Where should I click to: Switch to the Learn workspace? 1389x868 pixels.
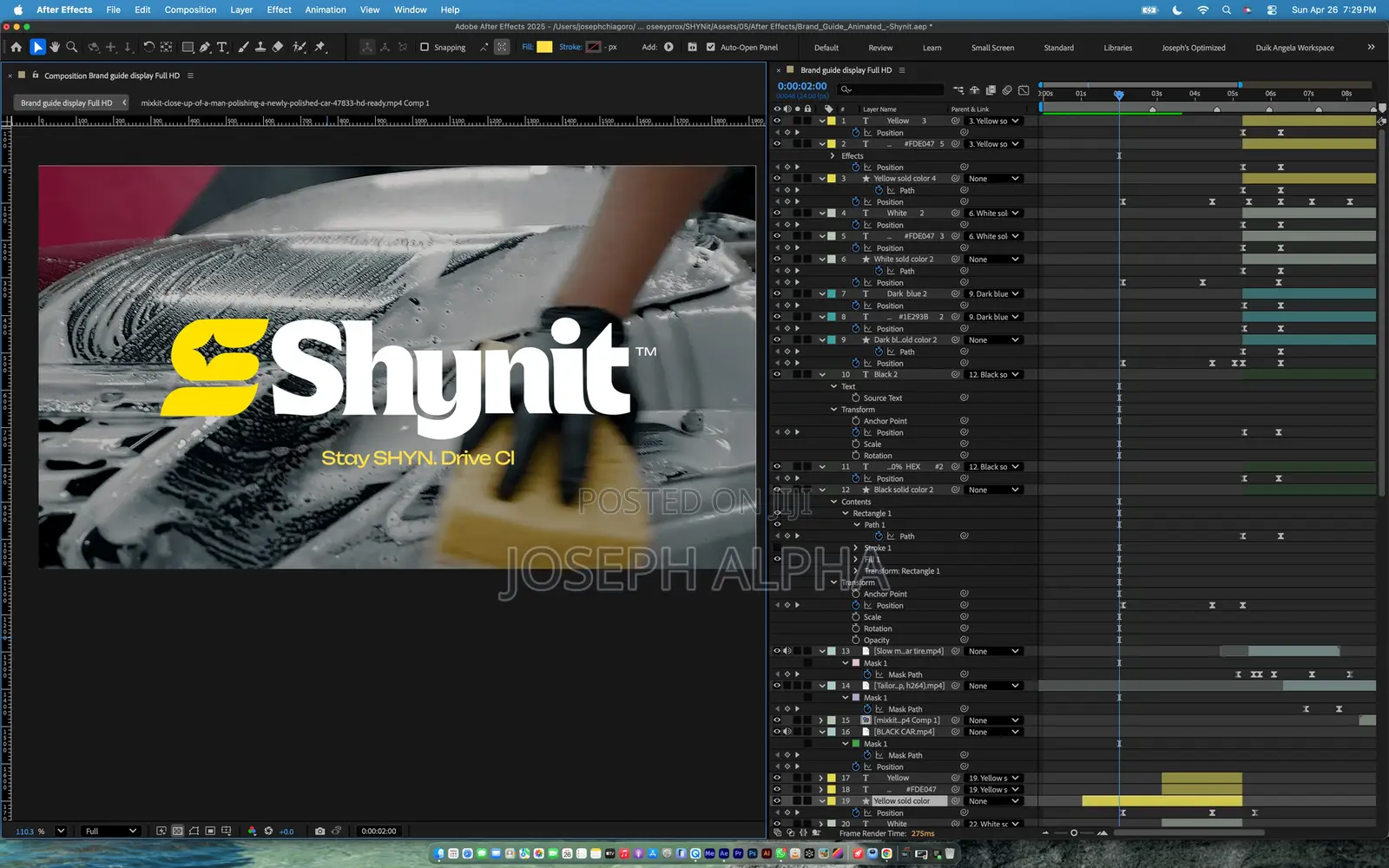pos(931,48)
